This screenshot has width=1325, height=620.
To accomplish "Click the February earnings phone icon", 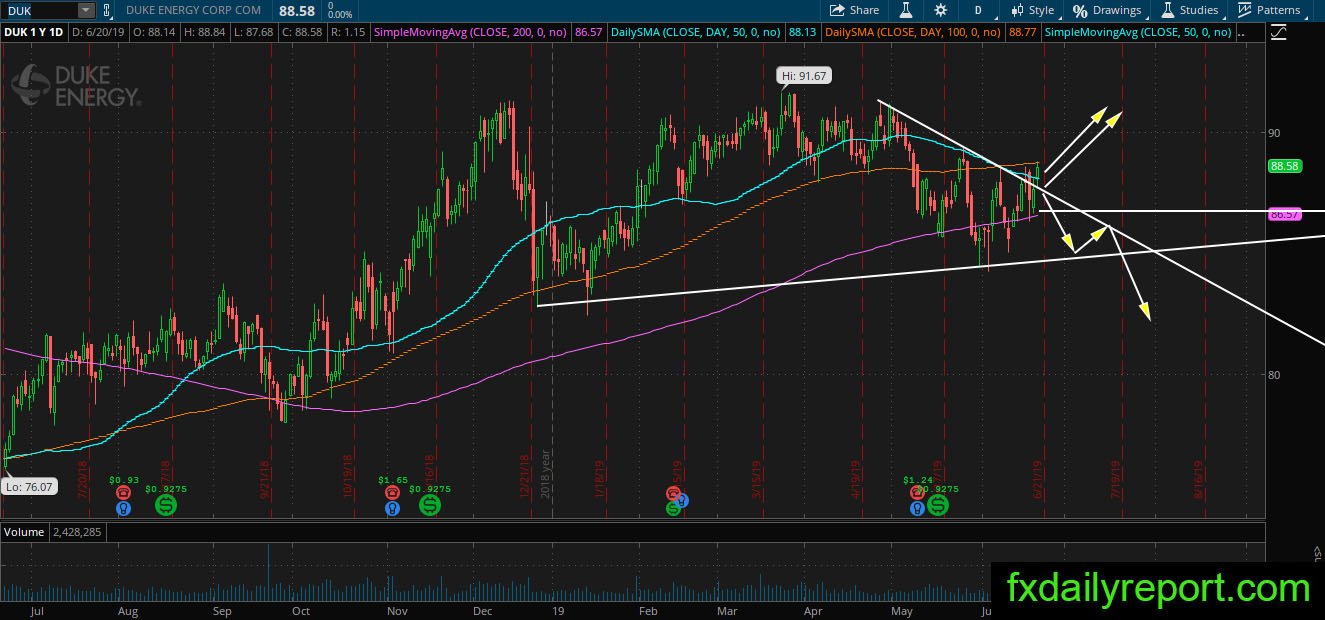I will click(x=673, y=493).
